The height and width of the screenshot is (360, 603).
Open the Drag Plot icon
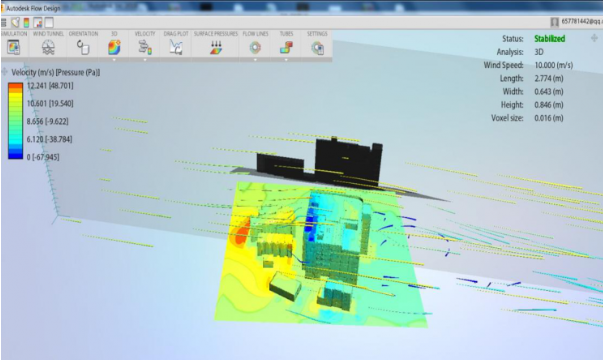176,48
